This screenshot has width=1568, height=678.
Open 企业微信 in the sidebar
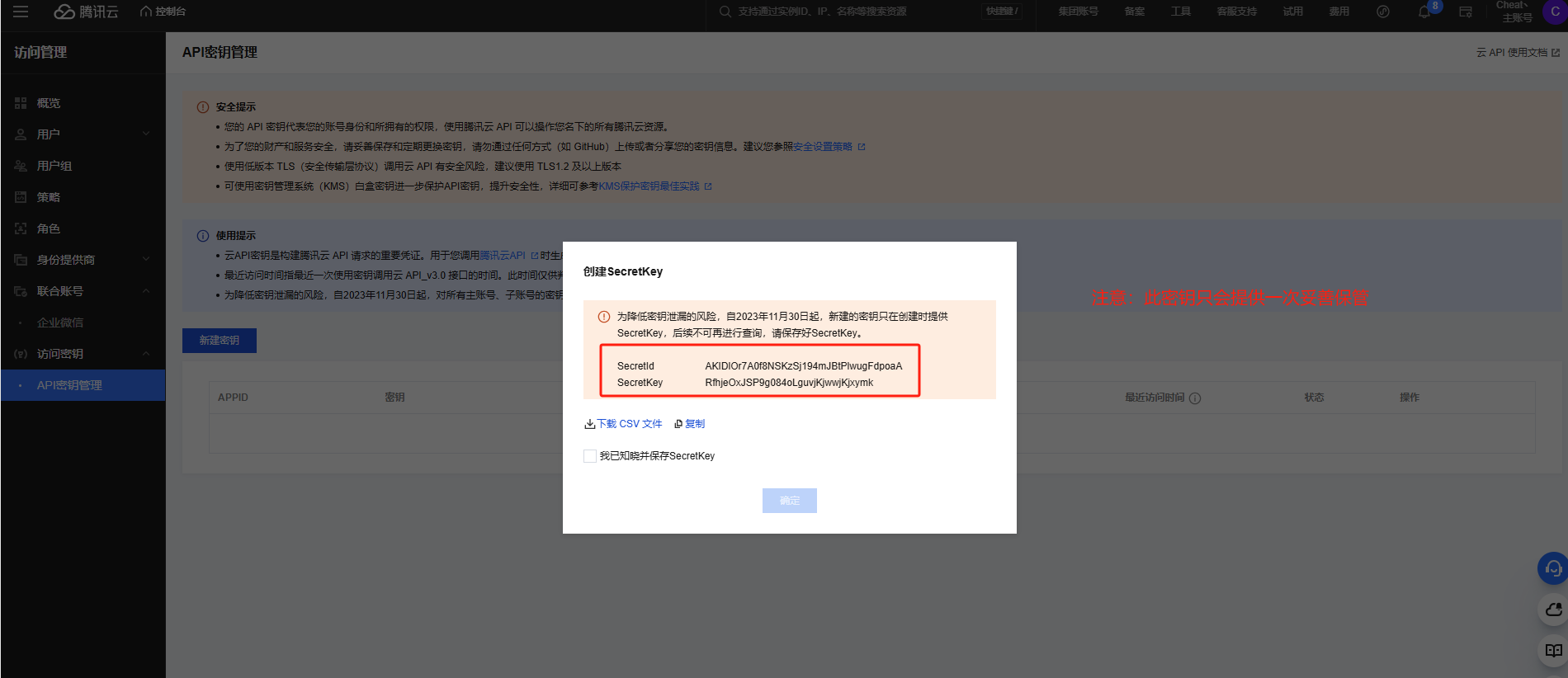60,323
